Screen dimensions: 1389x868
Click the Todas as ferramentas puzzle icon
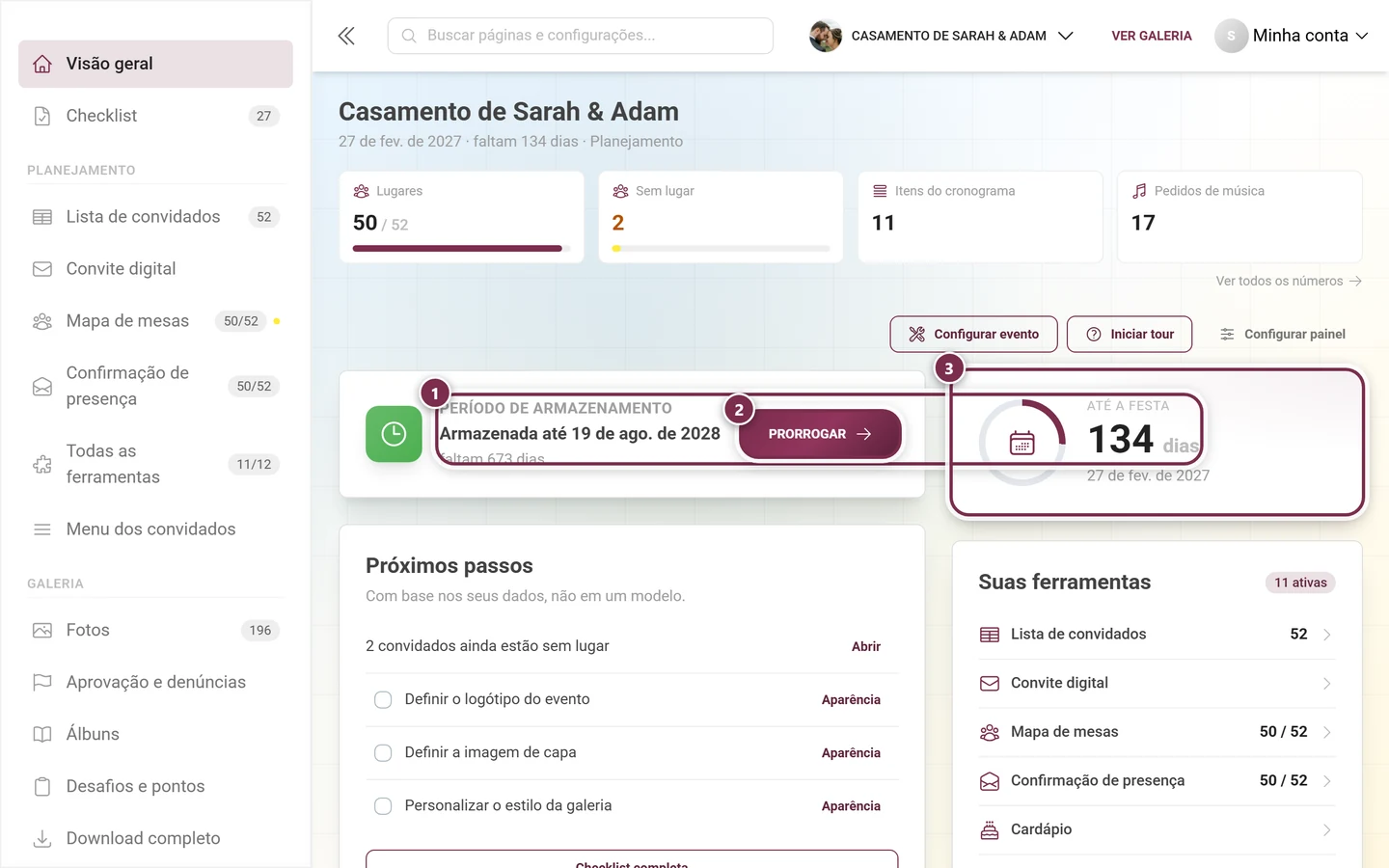coord(42,464)
